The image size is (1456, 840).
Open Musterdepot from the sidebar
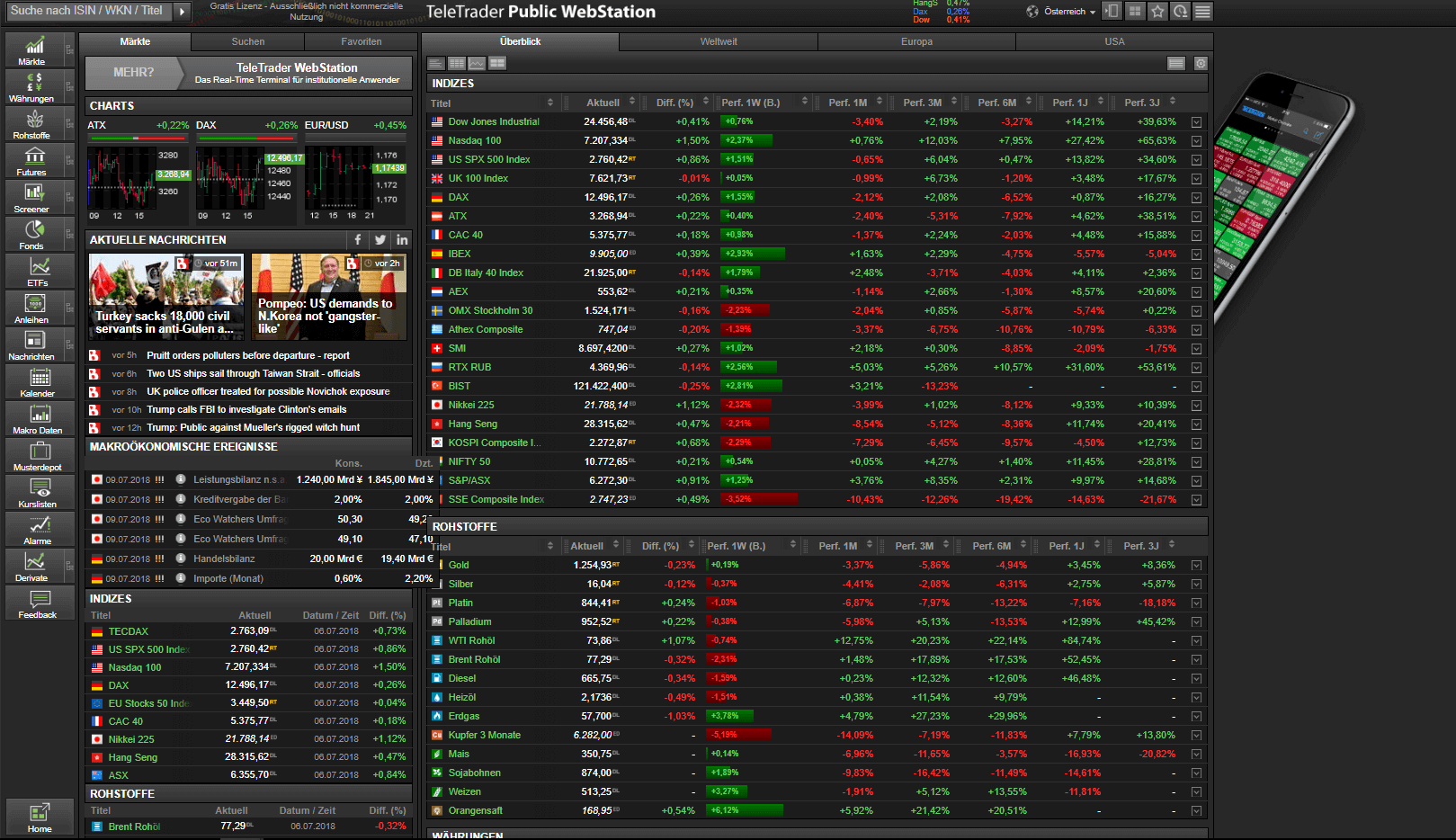38,456
